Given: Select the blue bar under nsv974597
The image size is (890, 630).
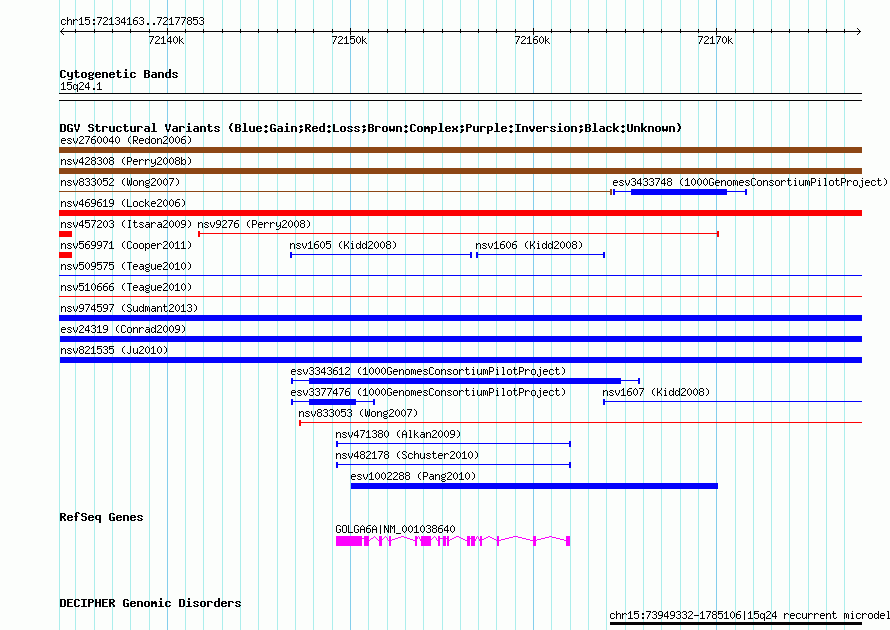Looking at the screenshot, I should coord(460,318).
